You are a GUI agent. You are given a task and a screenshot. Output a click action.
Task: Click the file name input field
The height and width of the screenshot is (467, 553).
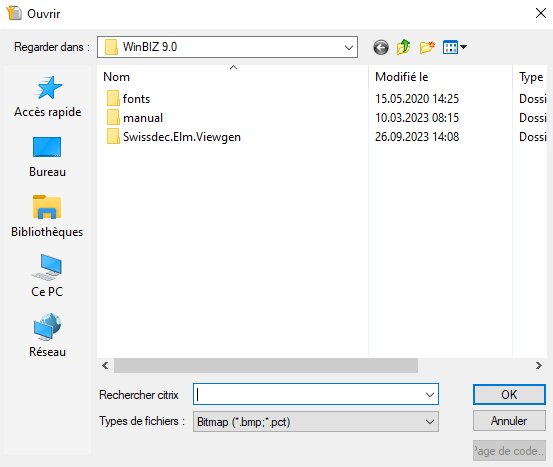[308, 394]
